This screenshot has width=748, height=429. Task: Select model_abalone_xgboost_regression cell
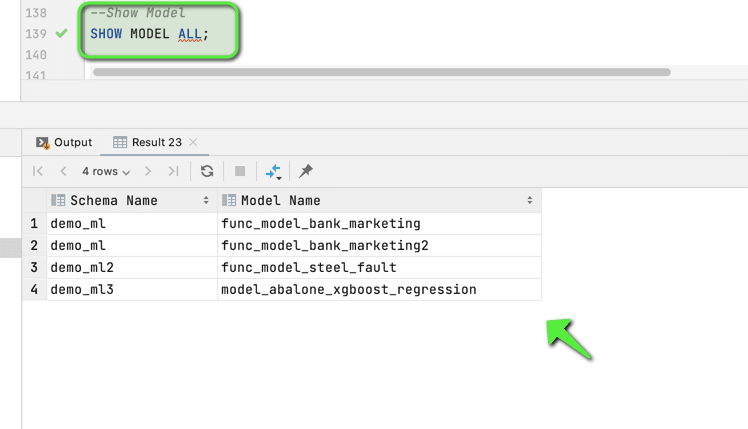pyautogui.click(x=379, y=289)
